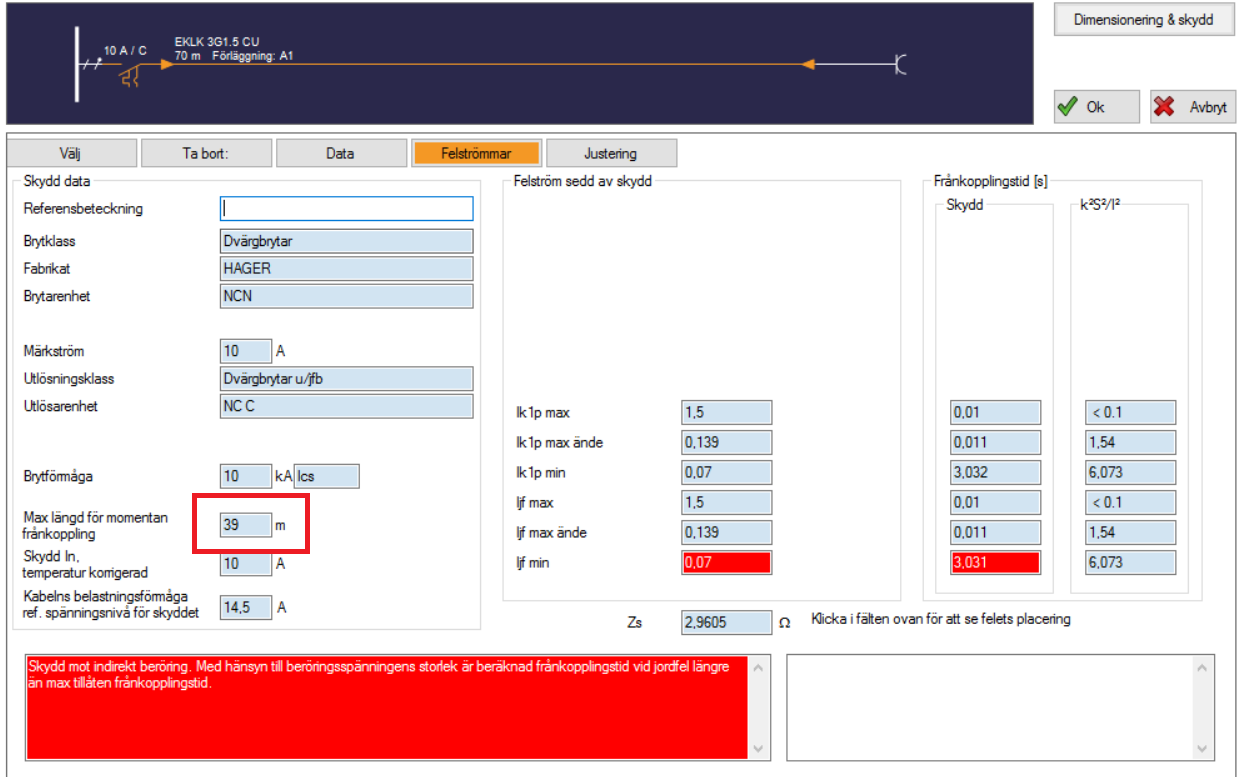Click the red Skydd time 3,031 field

pos(995,563)
